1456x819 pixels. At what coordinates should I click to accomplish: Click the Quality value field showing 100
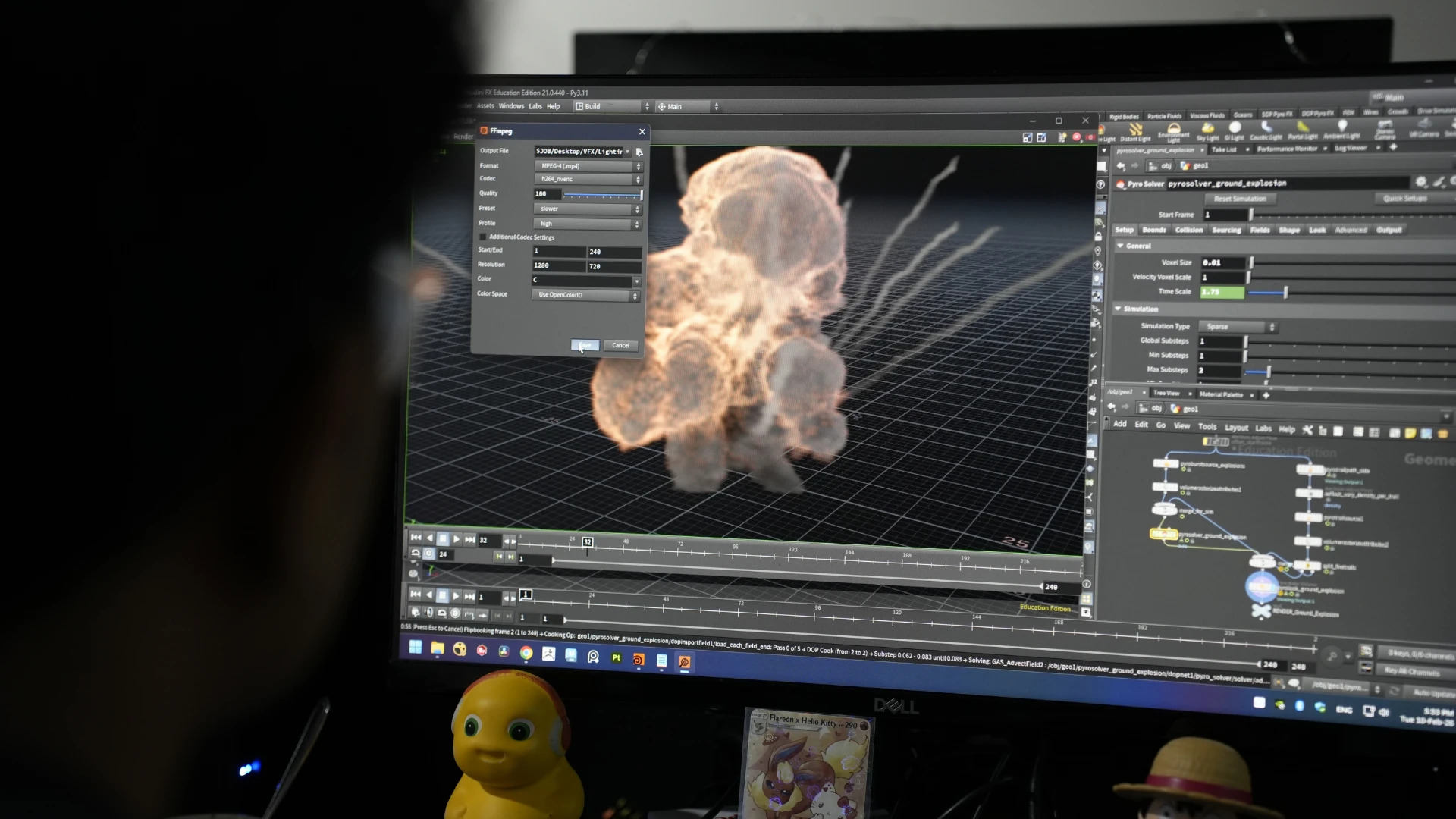tap(546, 194)
